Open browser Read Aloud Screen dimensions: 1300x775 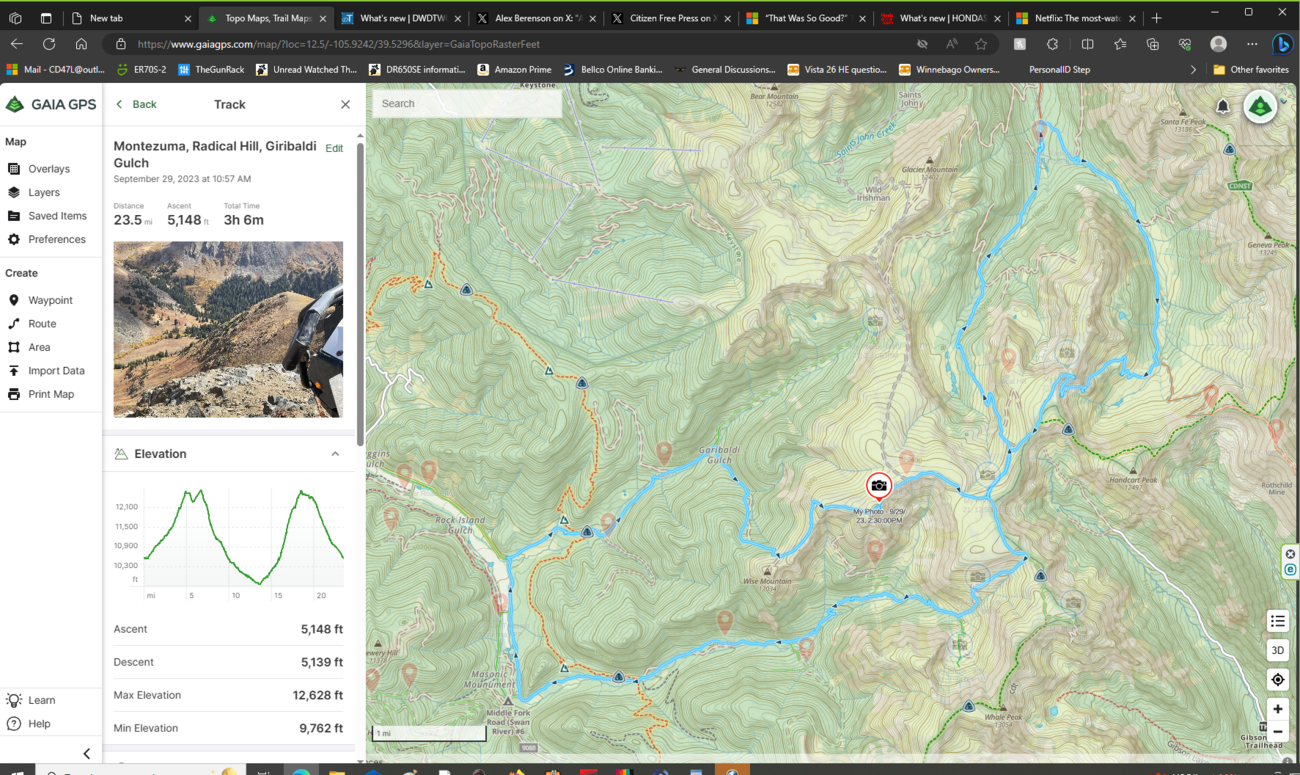tap(951, 44)
